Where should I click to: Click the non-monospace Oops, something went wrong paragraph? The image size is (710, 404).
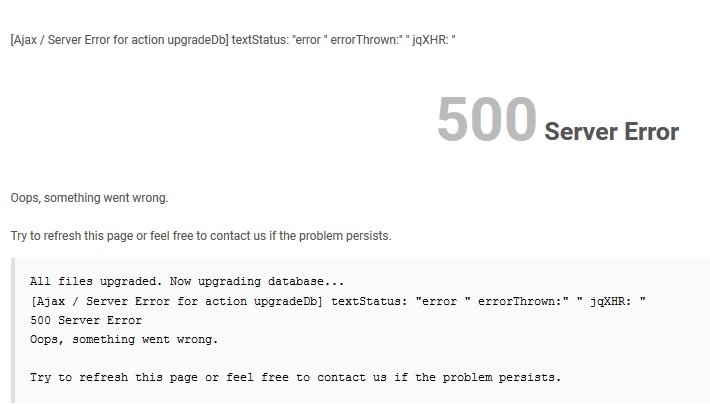tap(89, 198)
